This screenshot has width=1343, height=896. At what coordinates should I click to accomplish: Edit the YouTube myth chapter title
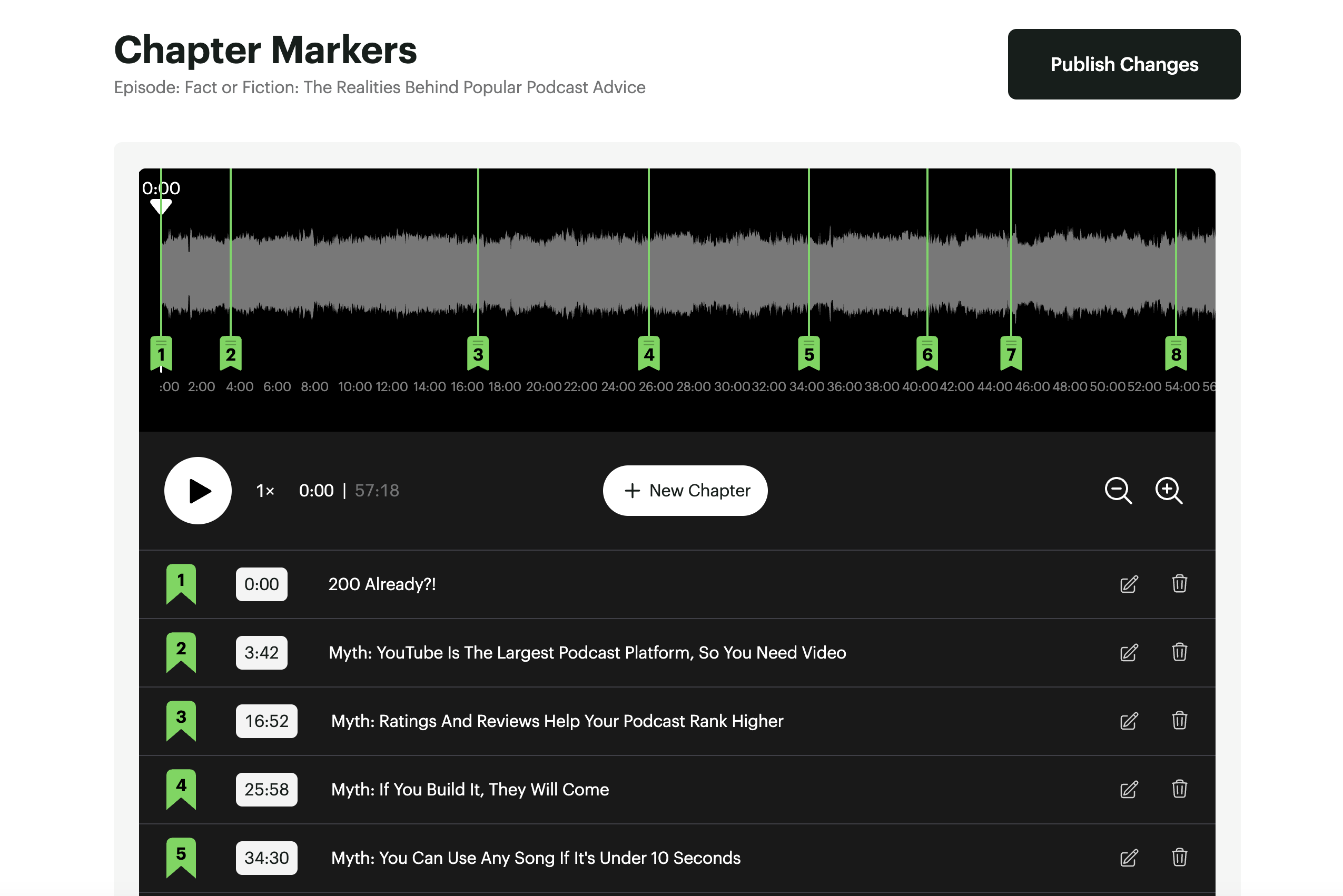pos(1129,653)
